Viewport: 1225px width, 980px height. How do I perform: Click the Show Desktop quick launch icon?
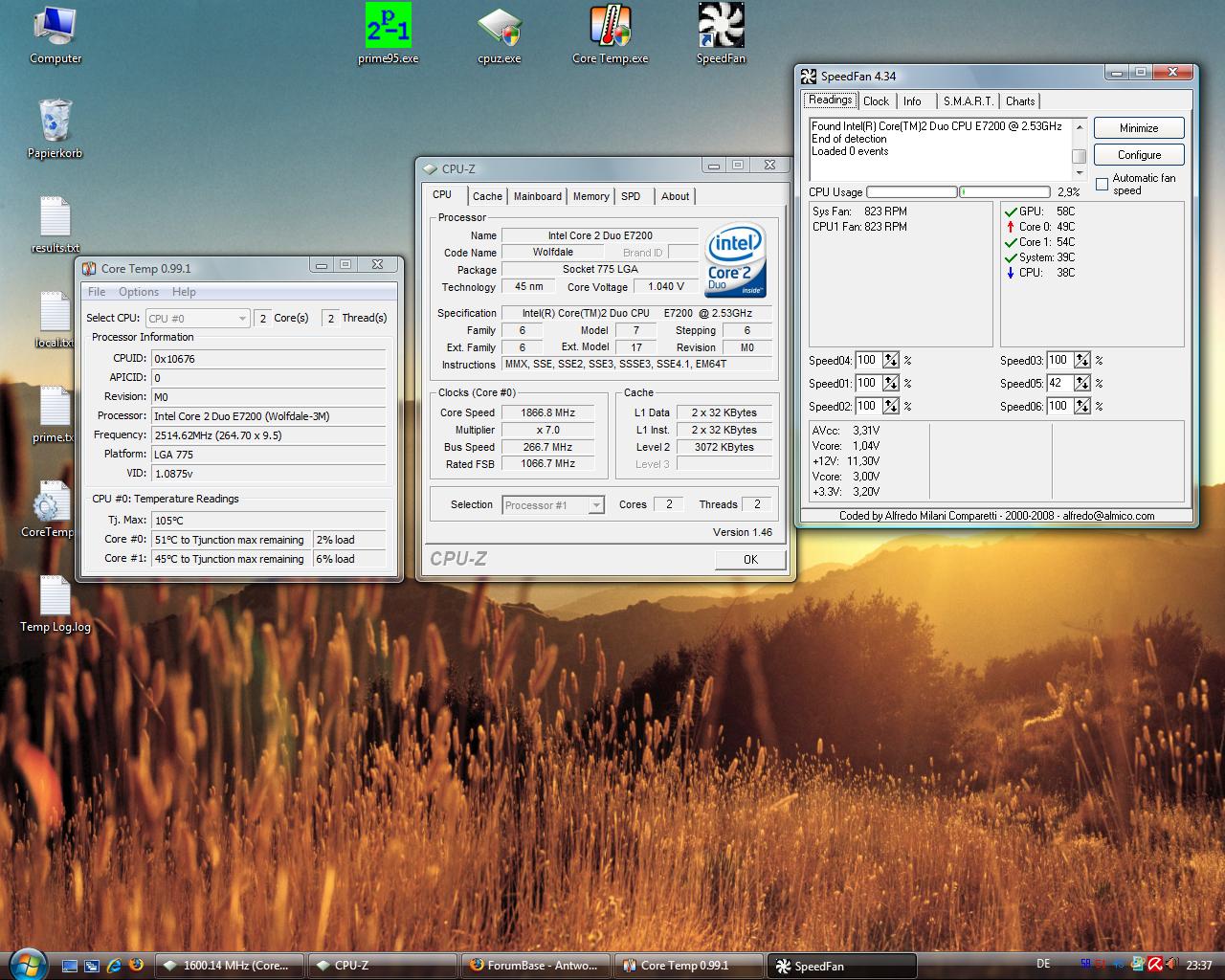click(x=70, y=966)
